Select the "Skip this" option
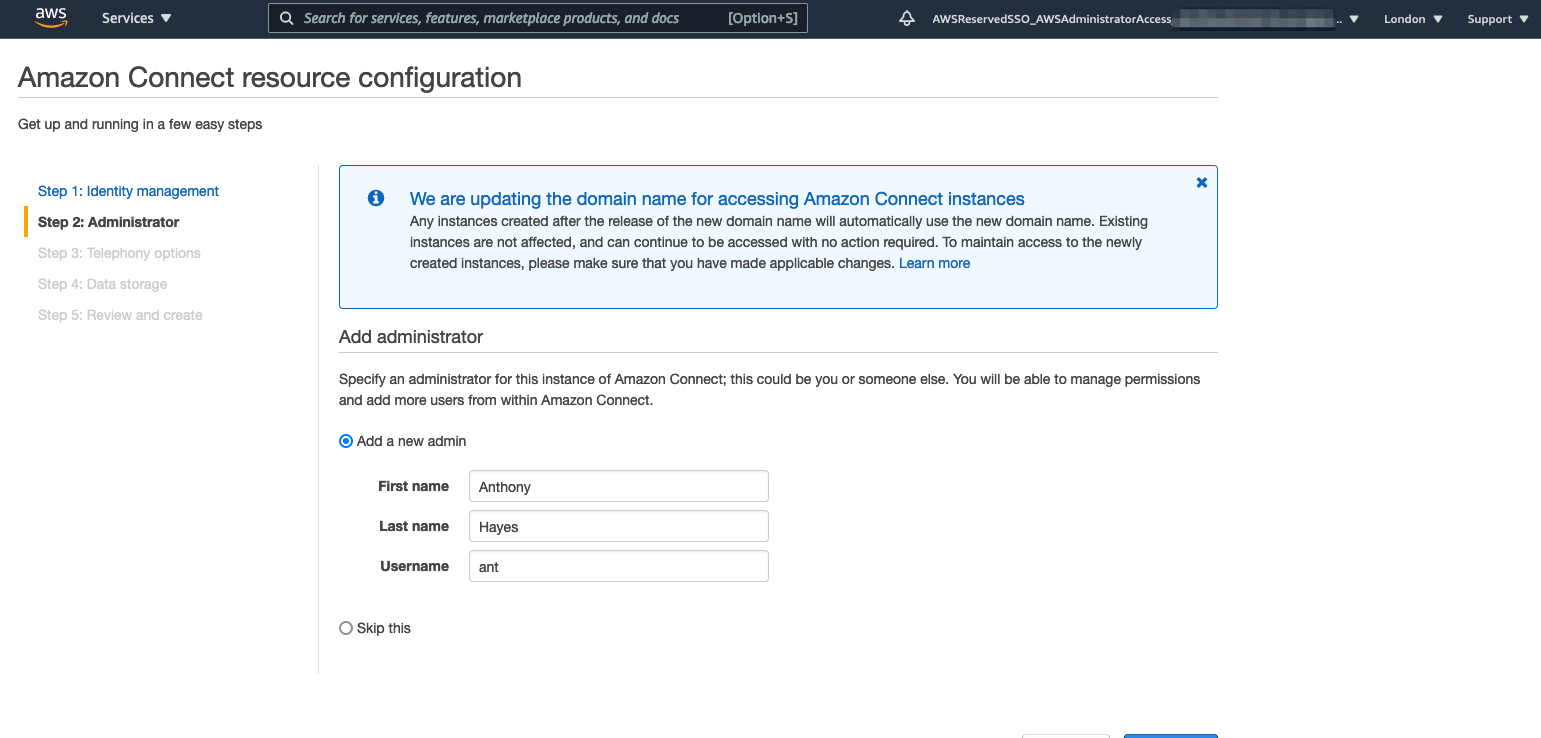 click(345, 627)
